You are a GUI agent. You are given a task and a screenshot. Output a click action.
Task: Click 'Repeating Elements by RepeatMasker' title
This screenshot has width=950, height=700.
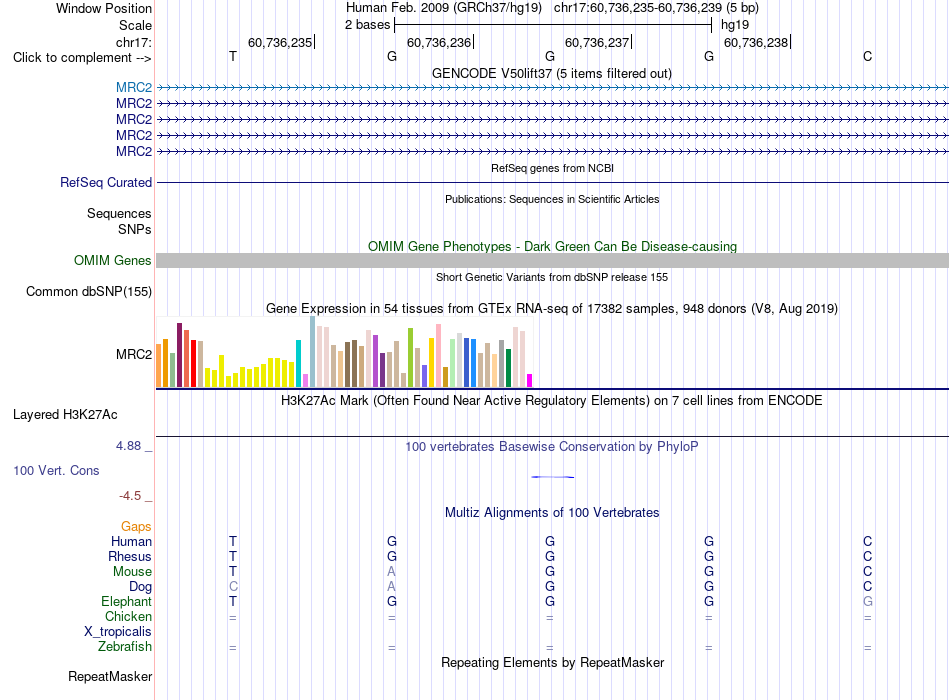(552, 662)
